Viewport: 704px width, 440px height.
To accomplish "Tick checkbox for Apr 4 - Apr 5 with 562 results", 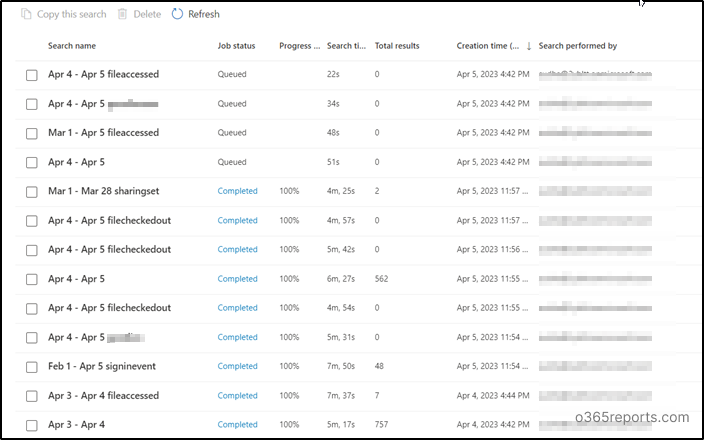I will pyautogui.click(x=31, y=279).
